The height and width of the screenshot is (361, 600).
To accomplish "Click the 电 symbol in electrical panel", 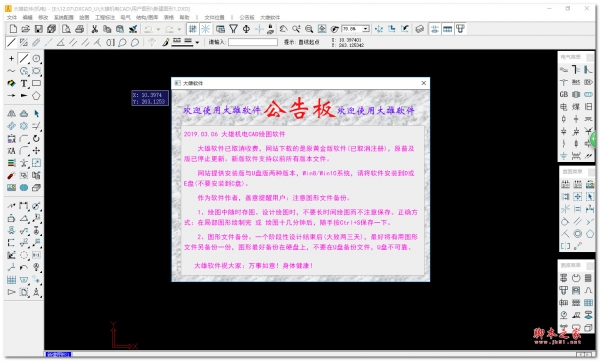I will pos(564,107).
